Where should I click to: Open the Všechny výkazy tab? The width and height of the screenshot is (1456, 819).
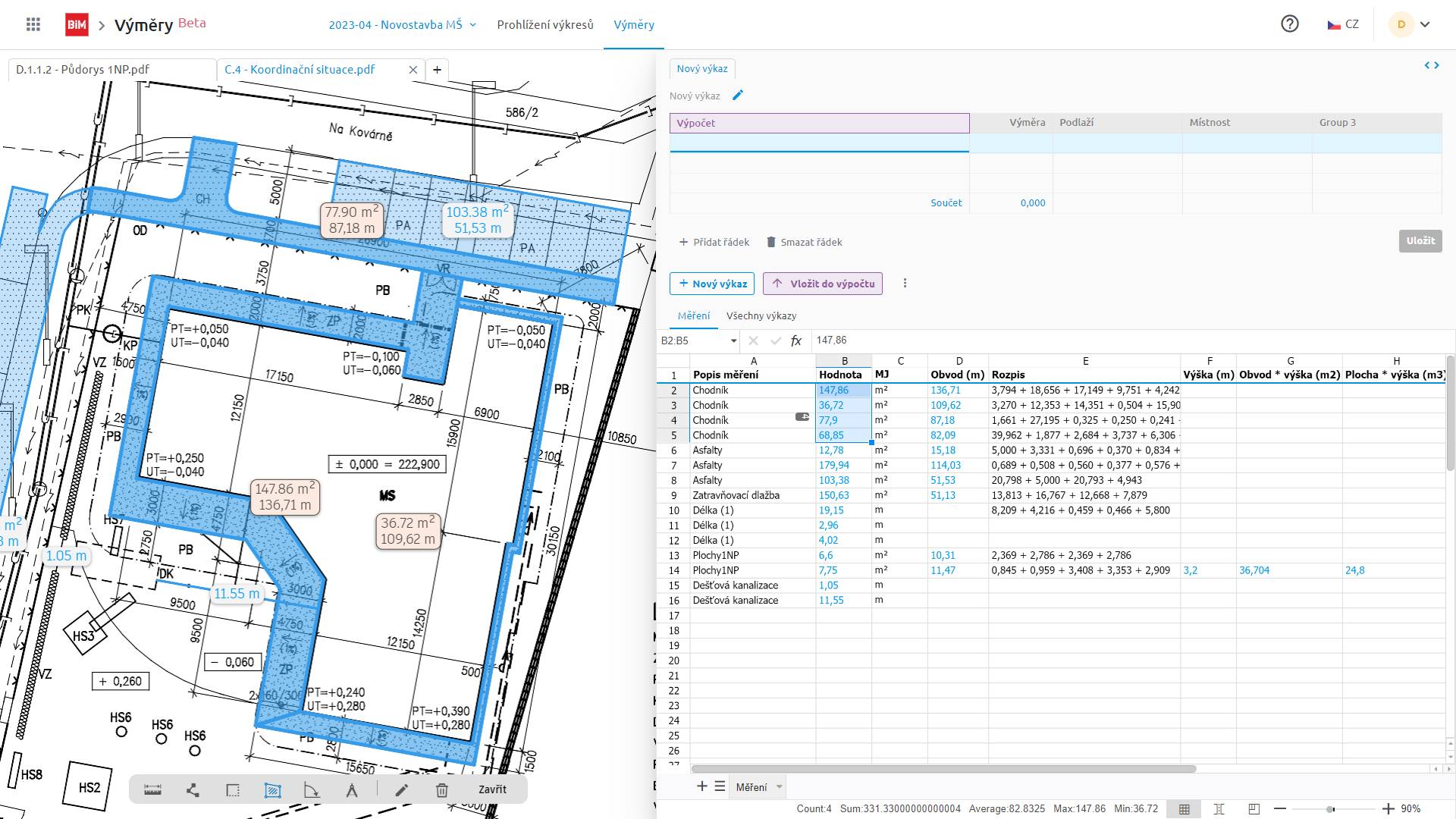tap(761, 316)
